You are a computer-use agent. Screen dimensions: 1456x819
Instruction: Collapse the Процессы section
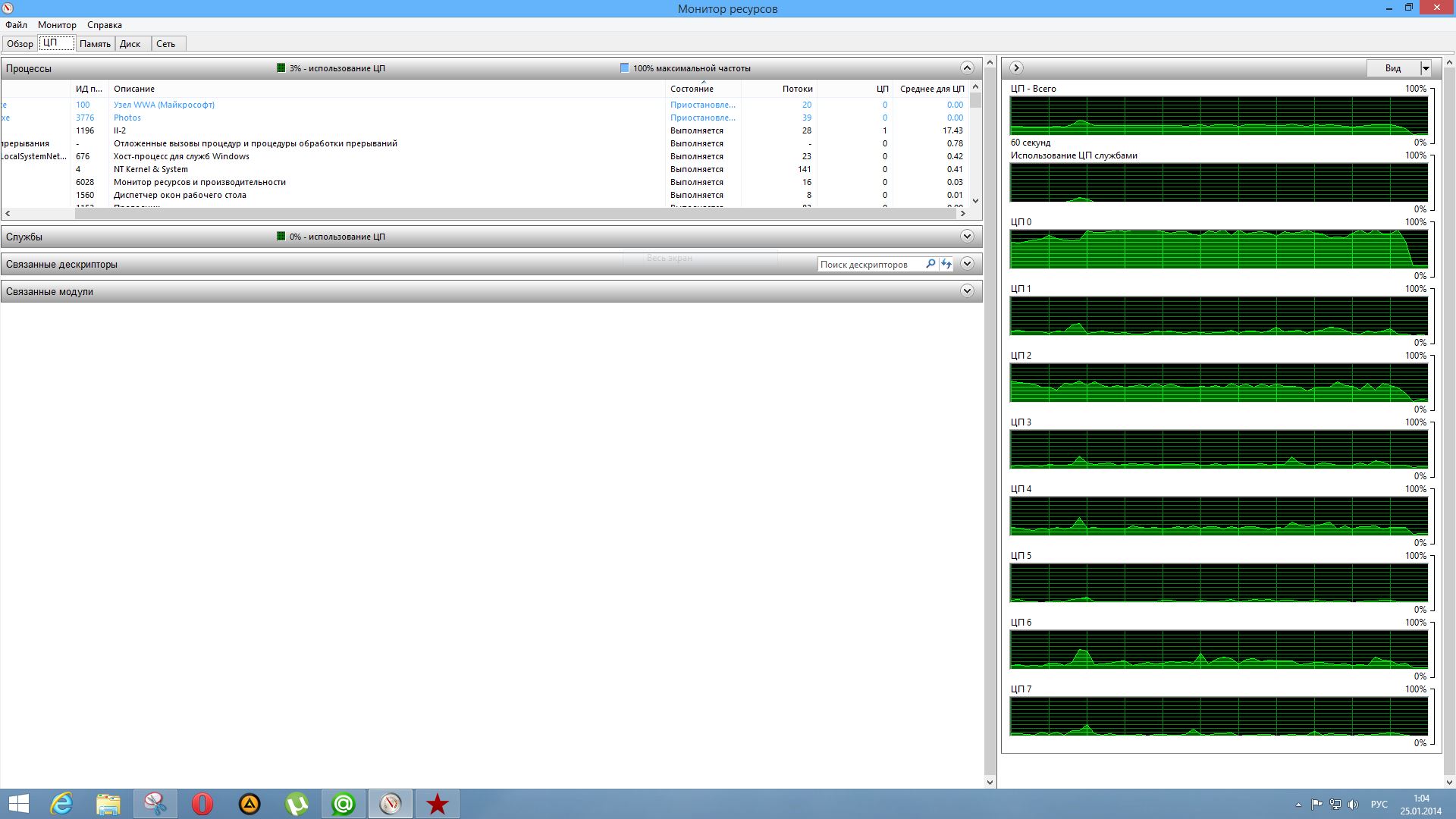pos(967,68)
